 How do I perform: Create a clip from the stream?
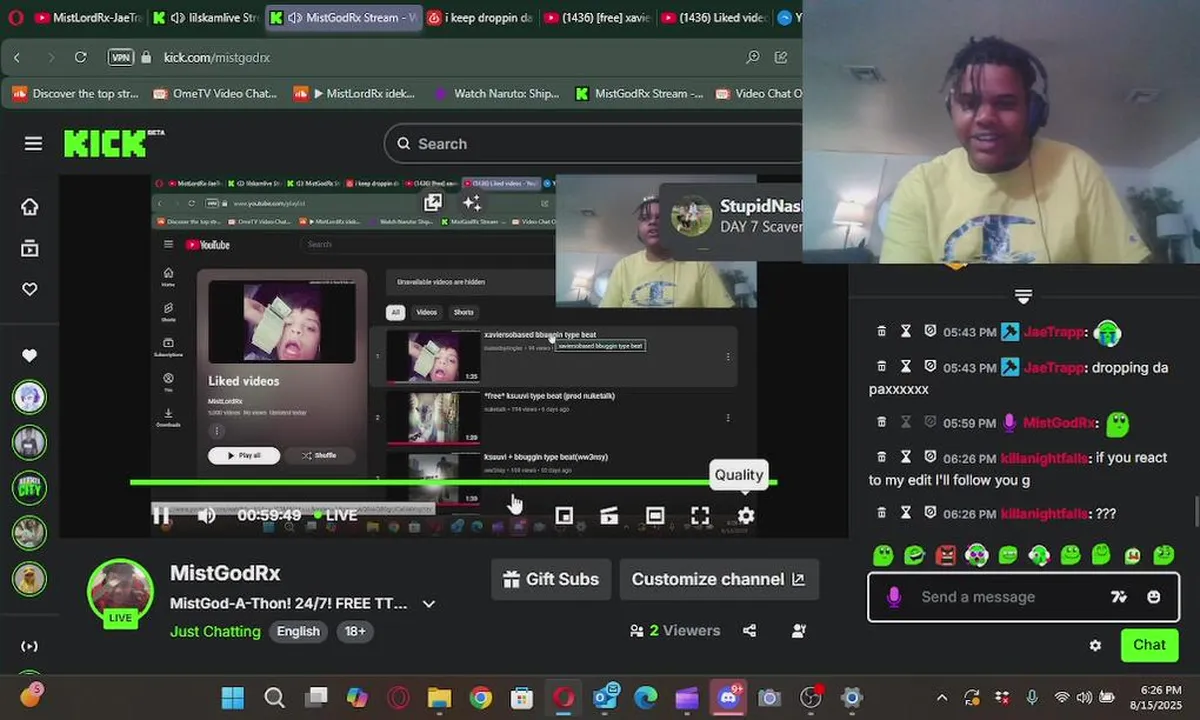[x=609, y=516]
